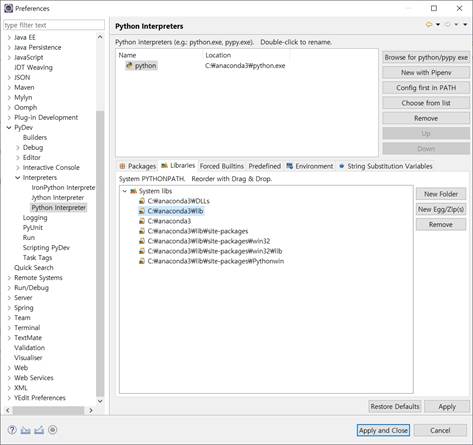Image resolution: width=473 pixels, height=445 pixels.
Task: Click Restore Defaults button
Action: coord(395,407)
